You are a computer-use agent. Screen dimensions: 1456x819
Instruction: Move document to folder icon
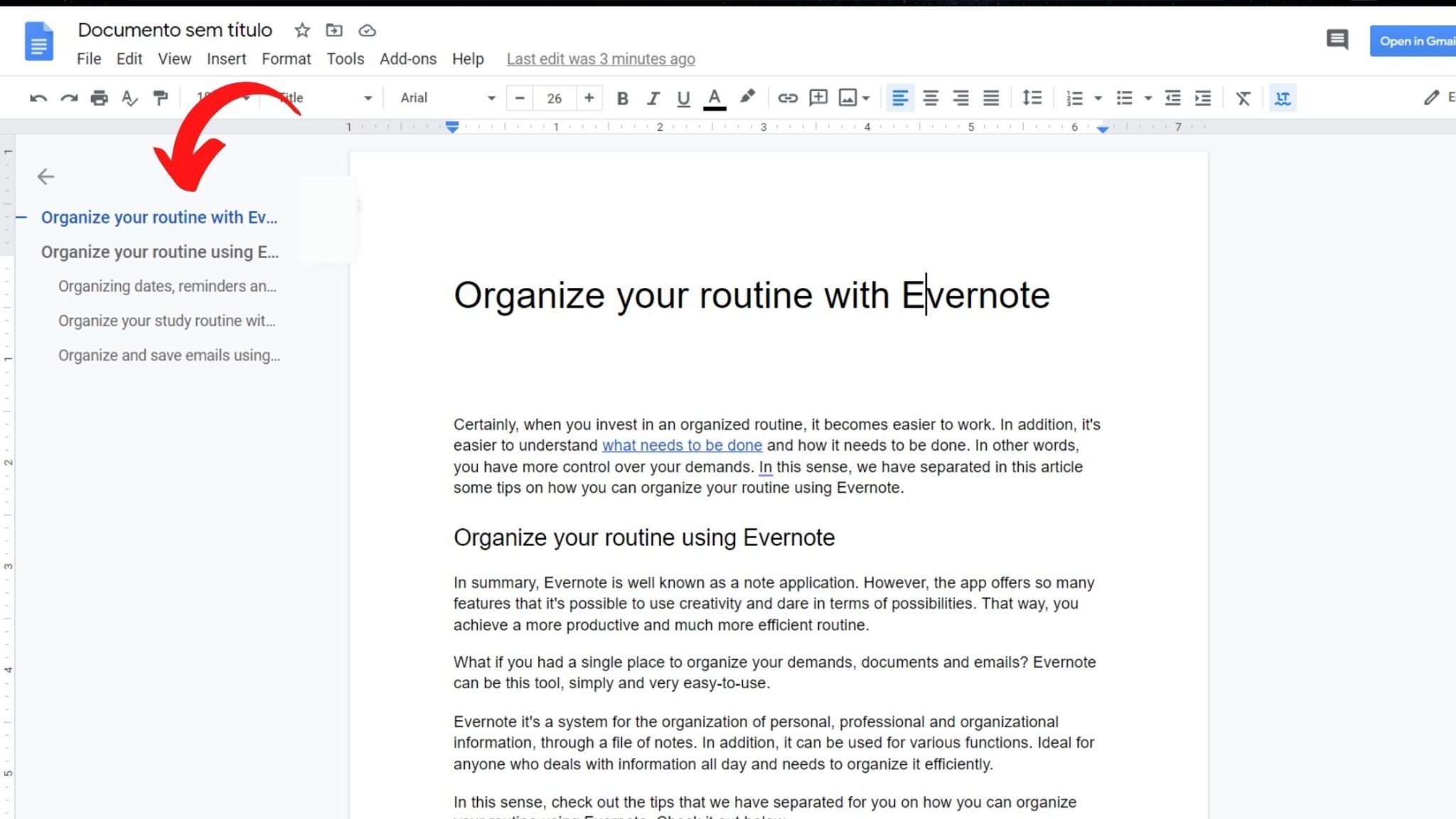[334, 30]
